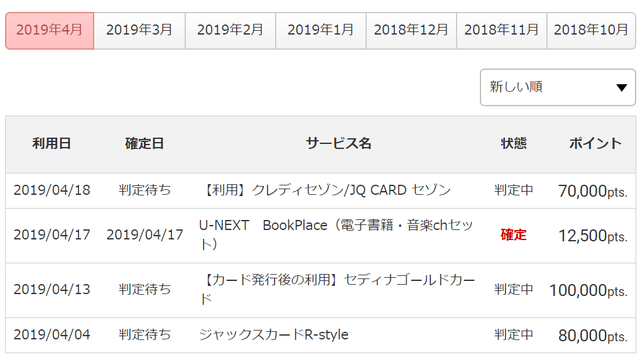This screenshot has height=362, width=640.
Task: Click the 確定日 column header
Action: coord(144,144)
